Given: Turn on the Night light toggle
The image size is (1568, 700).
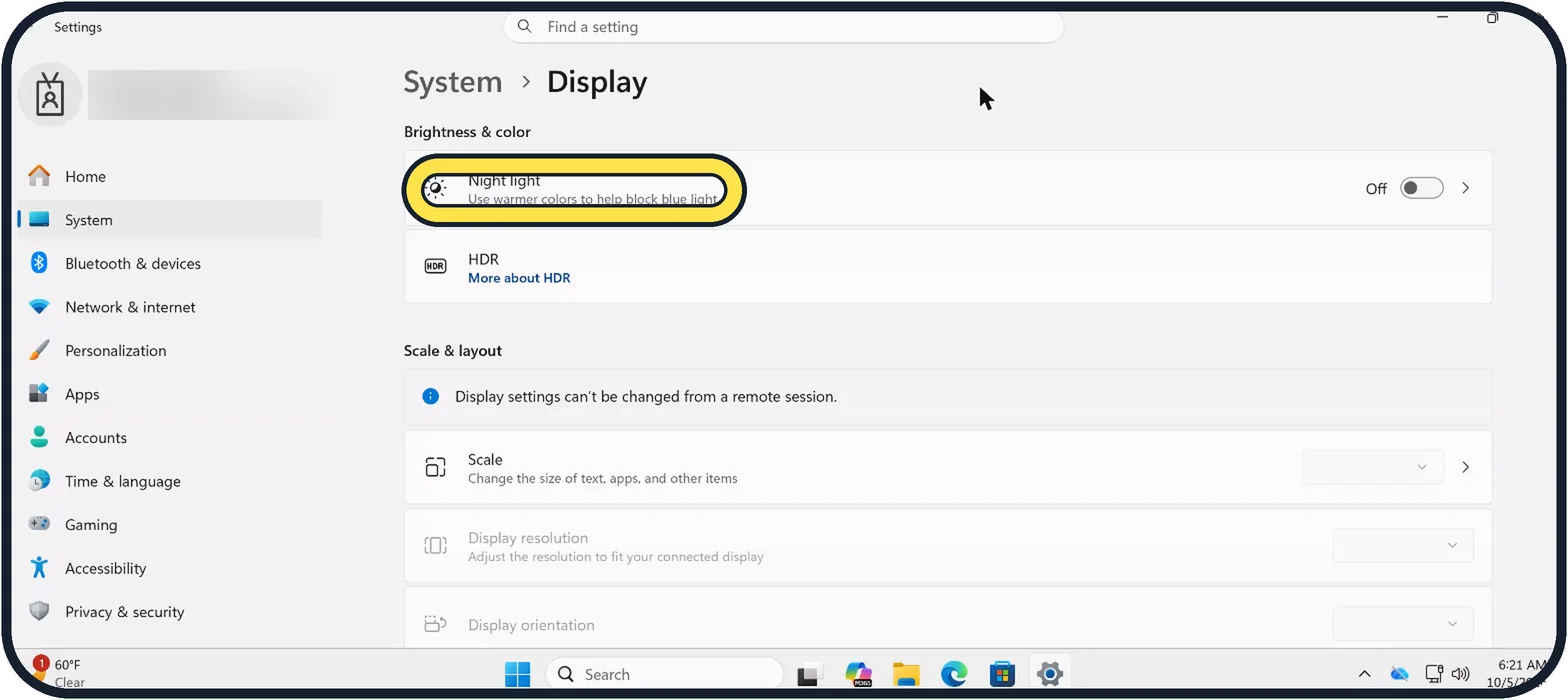Looking at the screenshot, I should coord(1421,188).
